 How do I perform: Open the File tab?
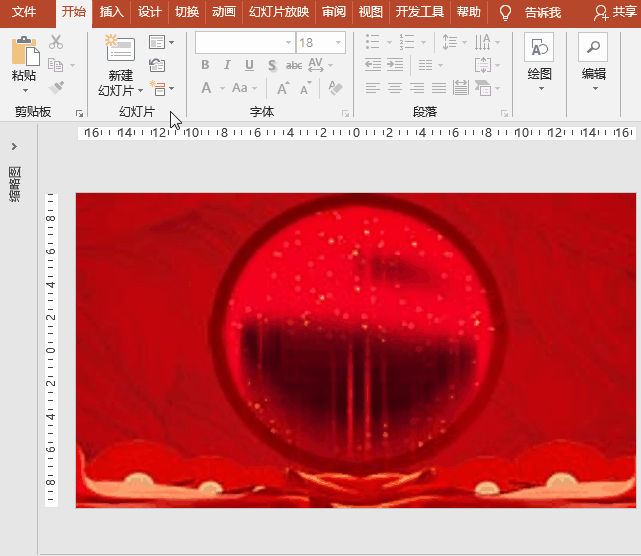[24, 12]
